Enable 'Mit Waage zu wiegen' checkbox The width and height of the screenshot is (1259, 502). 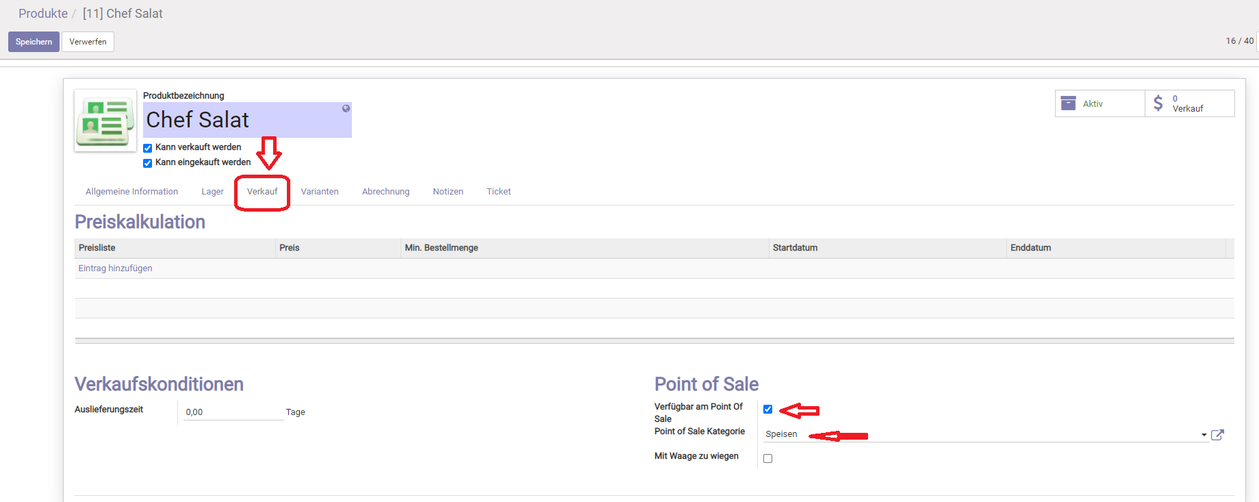[768, 459]
